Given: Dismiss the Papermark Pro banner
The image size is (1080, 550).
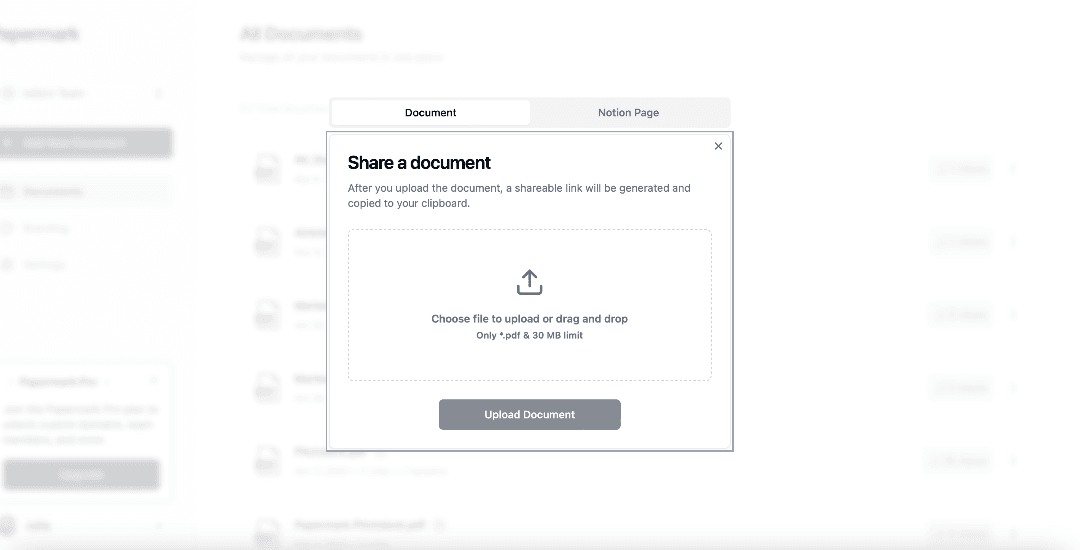Looking at the screenshot, I should point(154,381).
